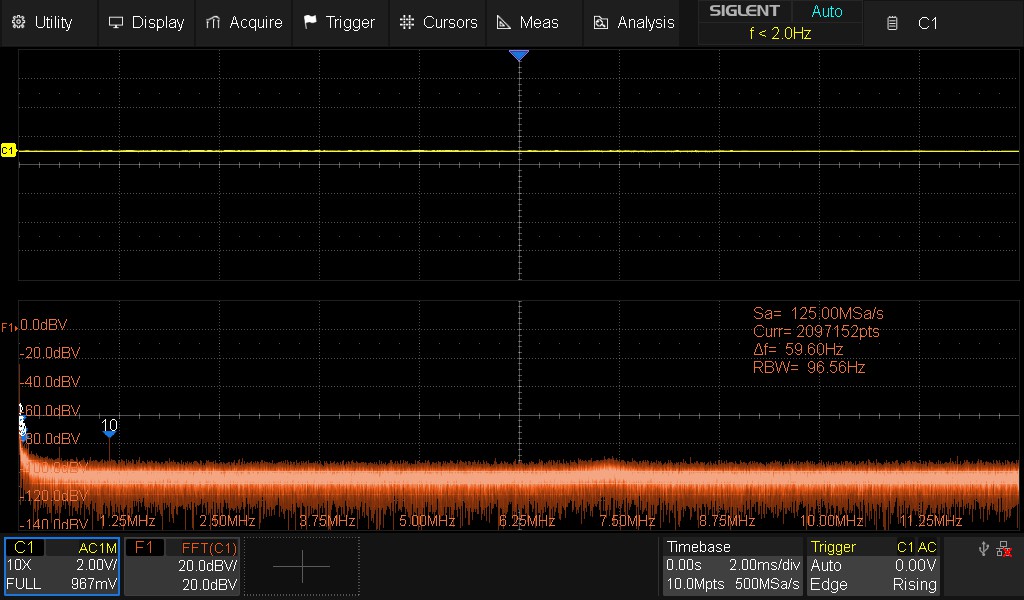Image resolution: width=1024 pixels, height=600 pixels.
Task: Click the SIGLENT logo
Action: tap(744, 11)
